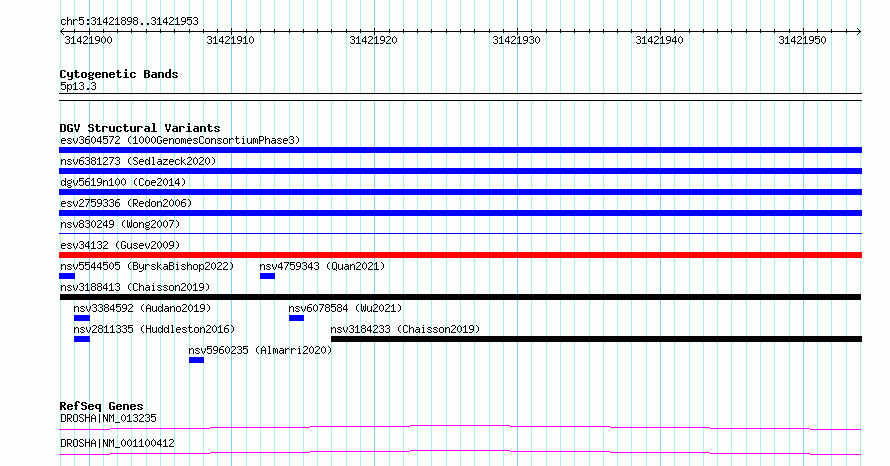Open variant nsv2811335 (Huddleston2016)

pyautogui.click(x=154, y=329)
